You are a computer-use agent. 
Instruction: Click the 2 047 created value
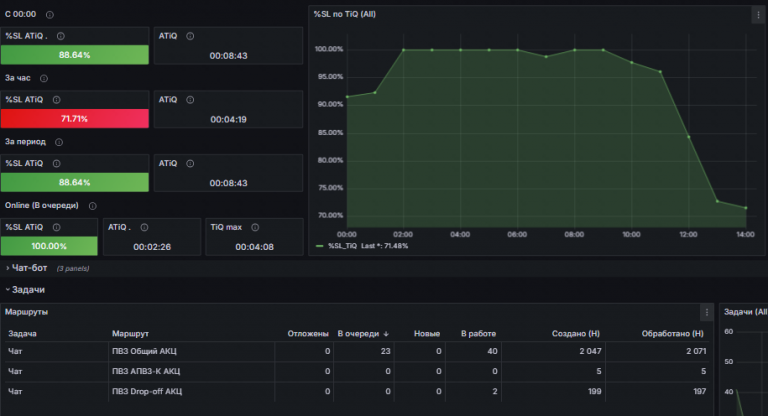click(590, 351)
